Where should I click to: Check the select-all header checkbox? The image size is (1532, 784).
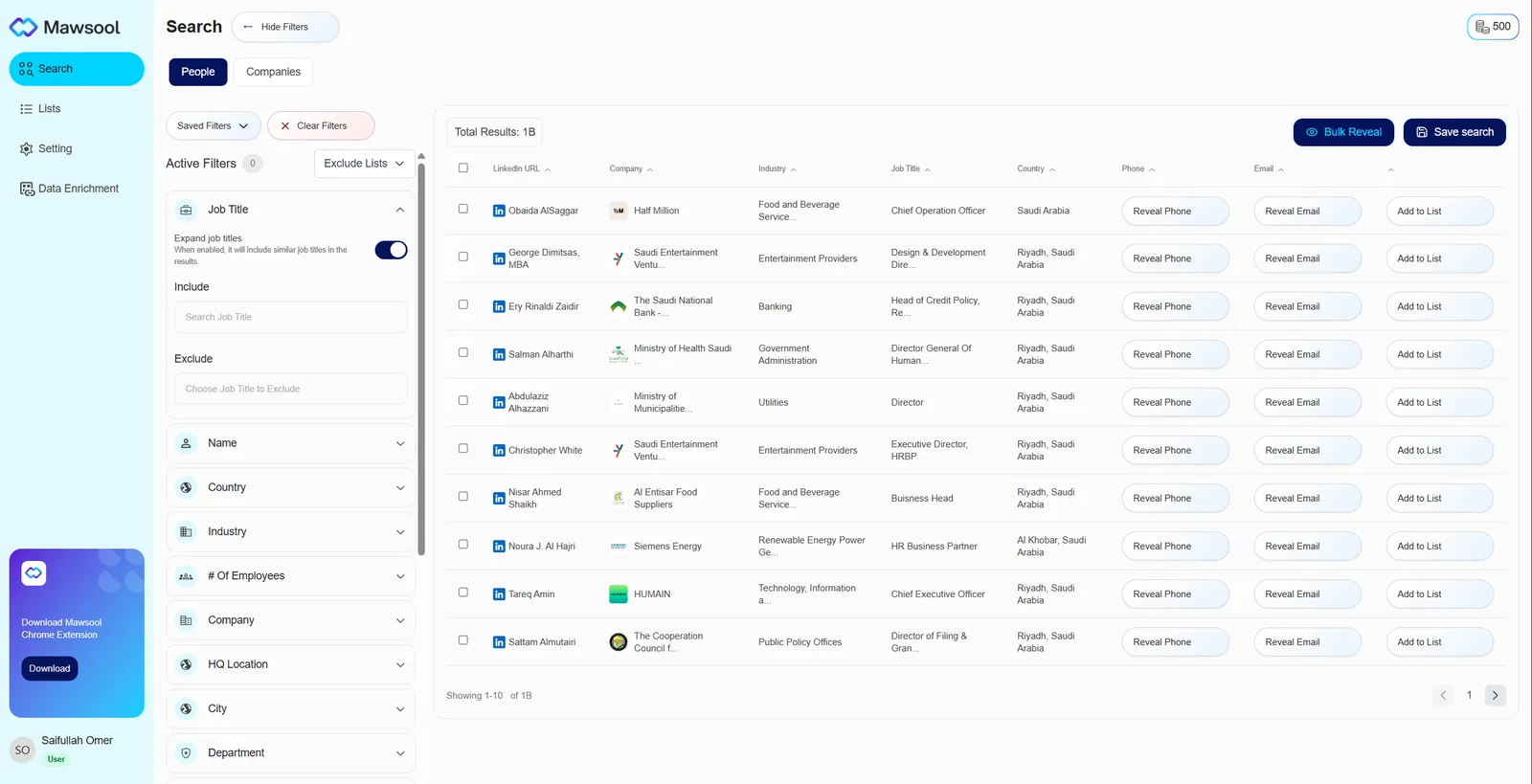[463, 168]
